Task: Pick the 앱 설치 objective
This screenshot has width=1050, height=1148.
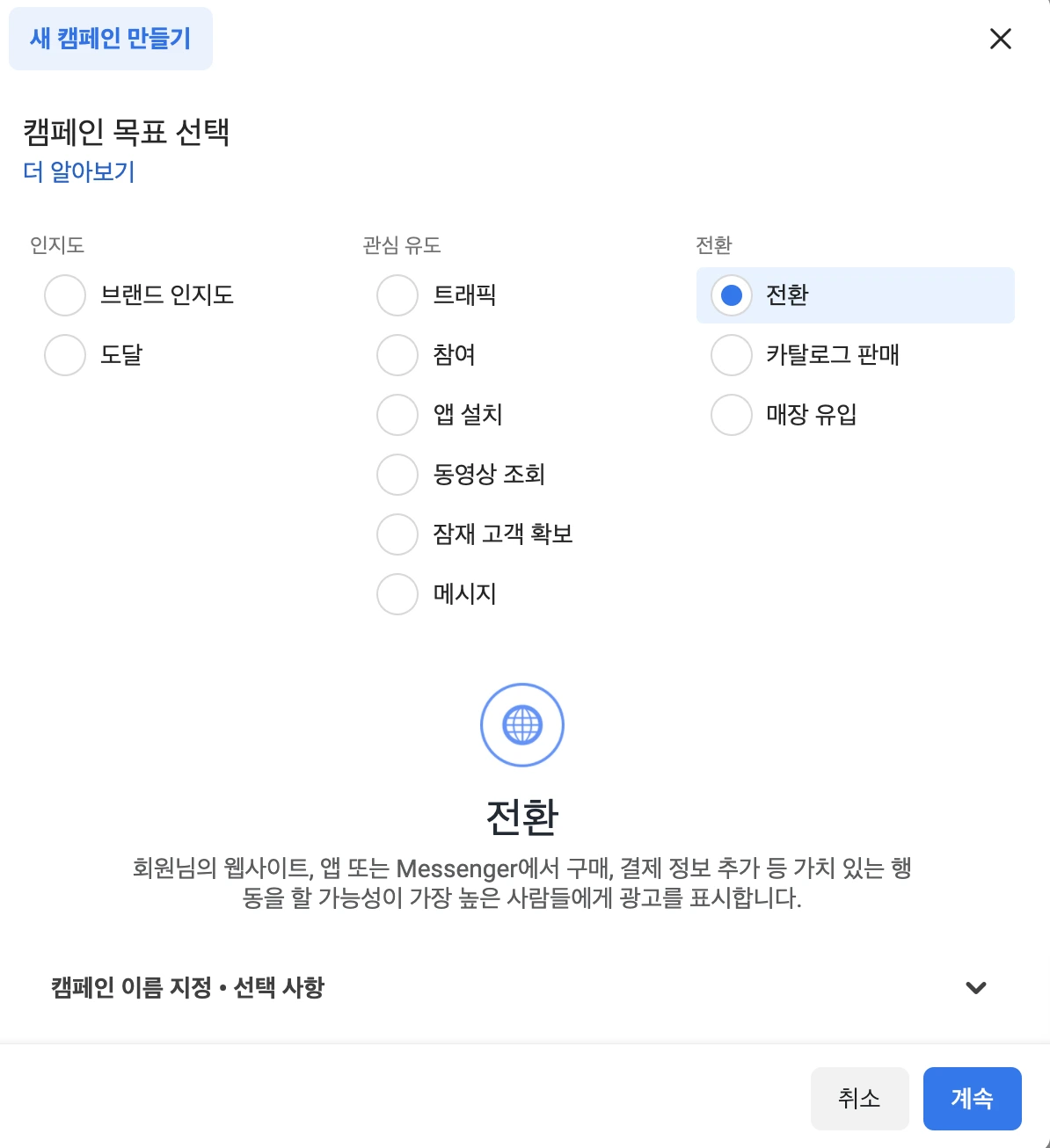Action: 397,415
